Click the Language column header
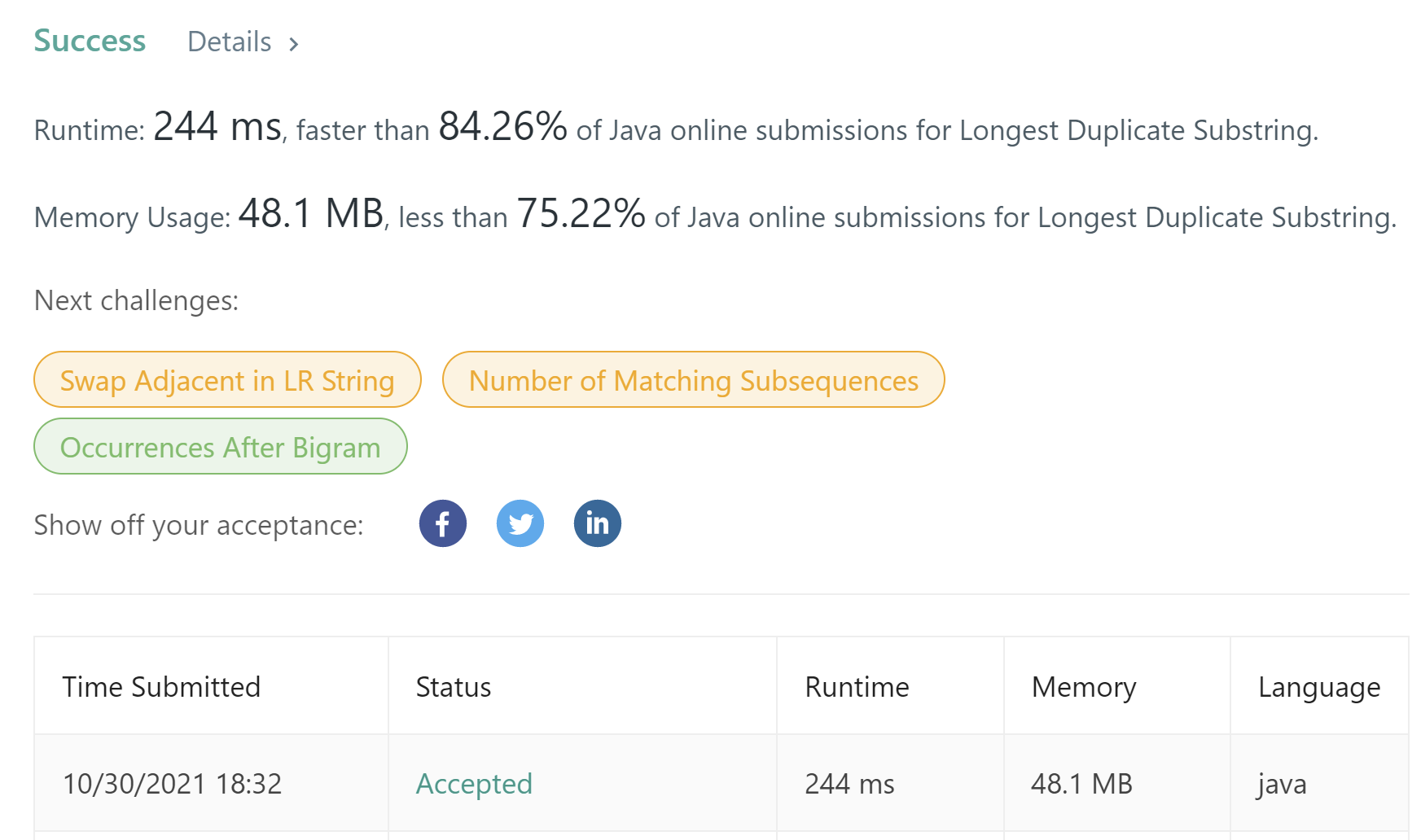 click(x=1319, y=687)
